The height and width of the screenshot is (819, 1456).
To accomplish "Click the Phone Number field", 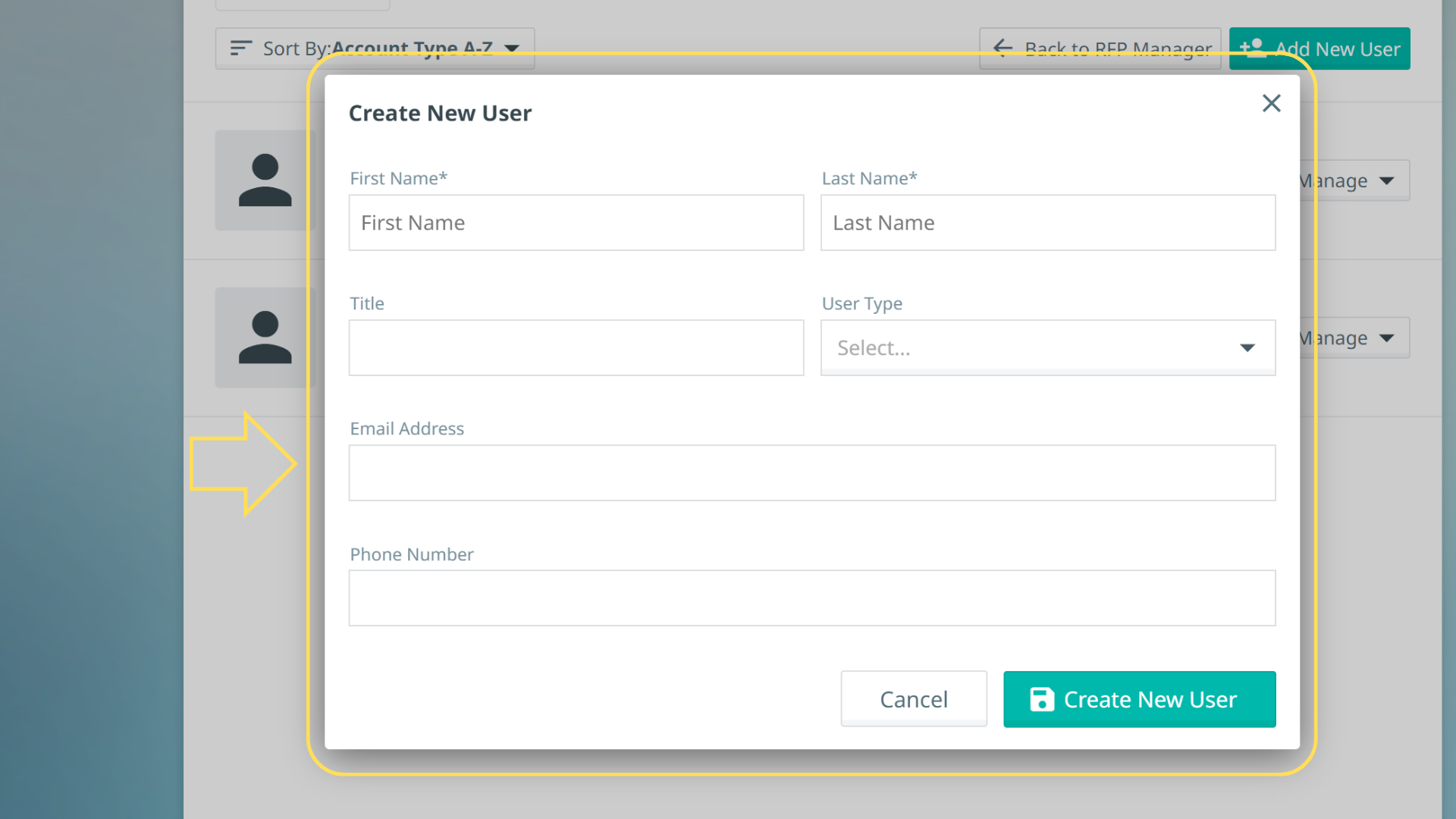I will (x=811, y=598).
